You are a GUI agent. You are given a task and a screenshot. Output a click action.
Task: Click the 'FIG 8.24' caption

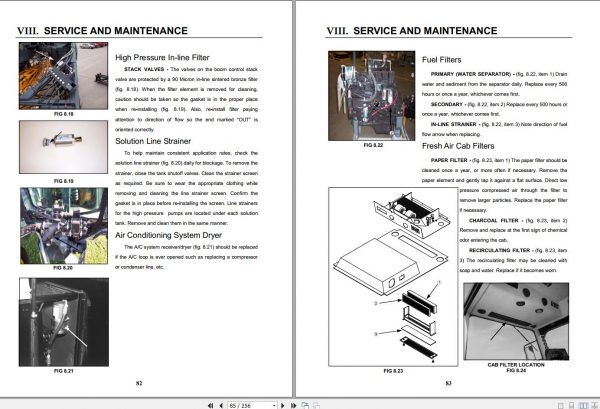pos(516,370)
